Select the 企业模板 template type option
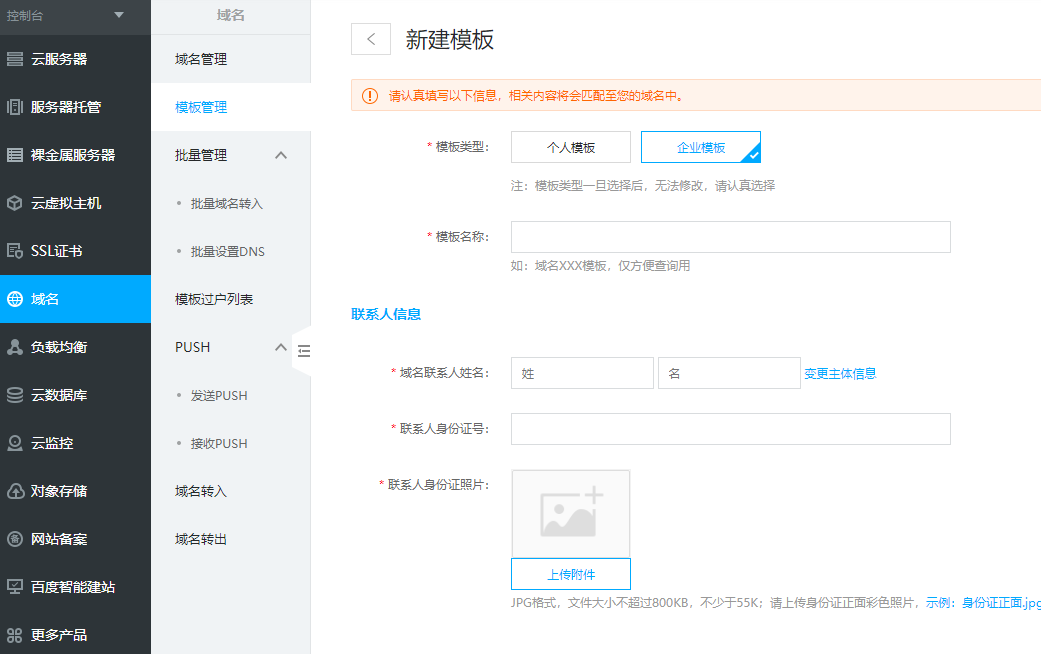This screenshot has height=654, width=1041. (699, 146)
